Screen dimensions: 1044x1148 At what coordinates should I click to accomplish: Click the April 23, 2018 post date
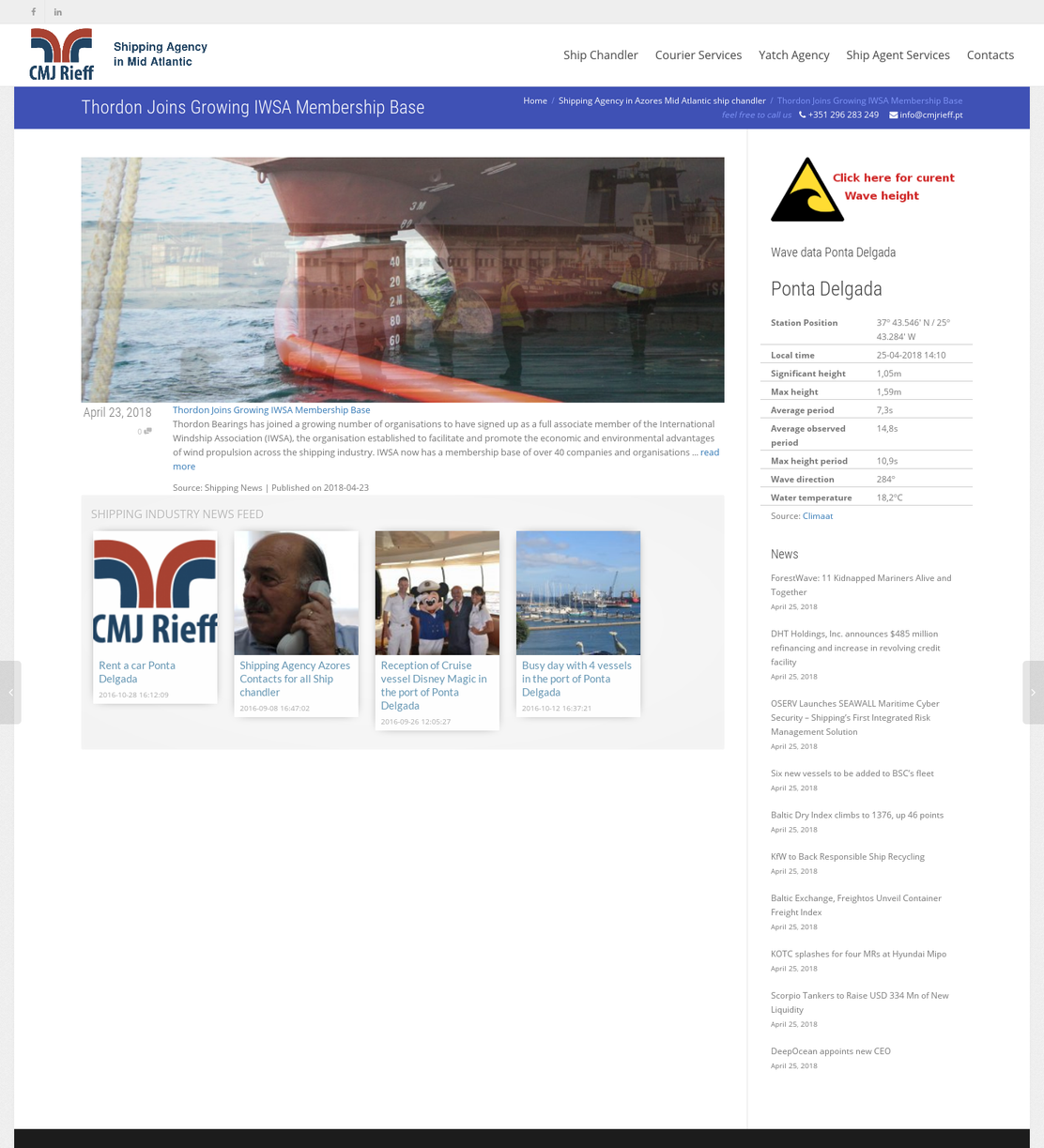(x=117, y=412)
